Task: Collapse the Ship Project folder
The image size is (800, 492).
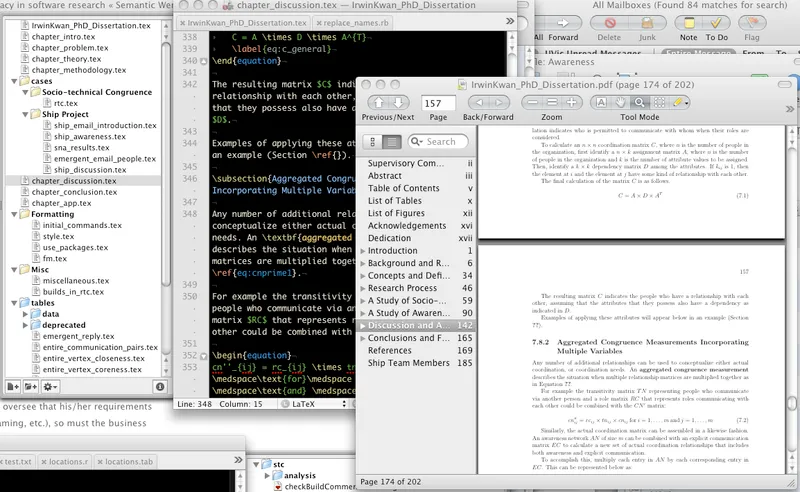Action: coord(25,114)
